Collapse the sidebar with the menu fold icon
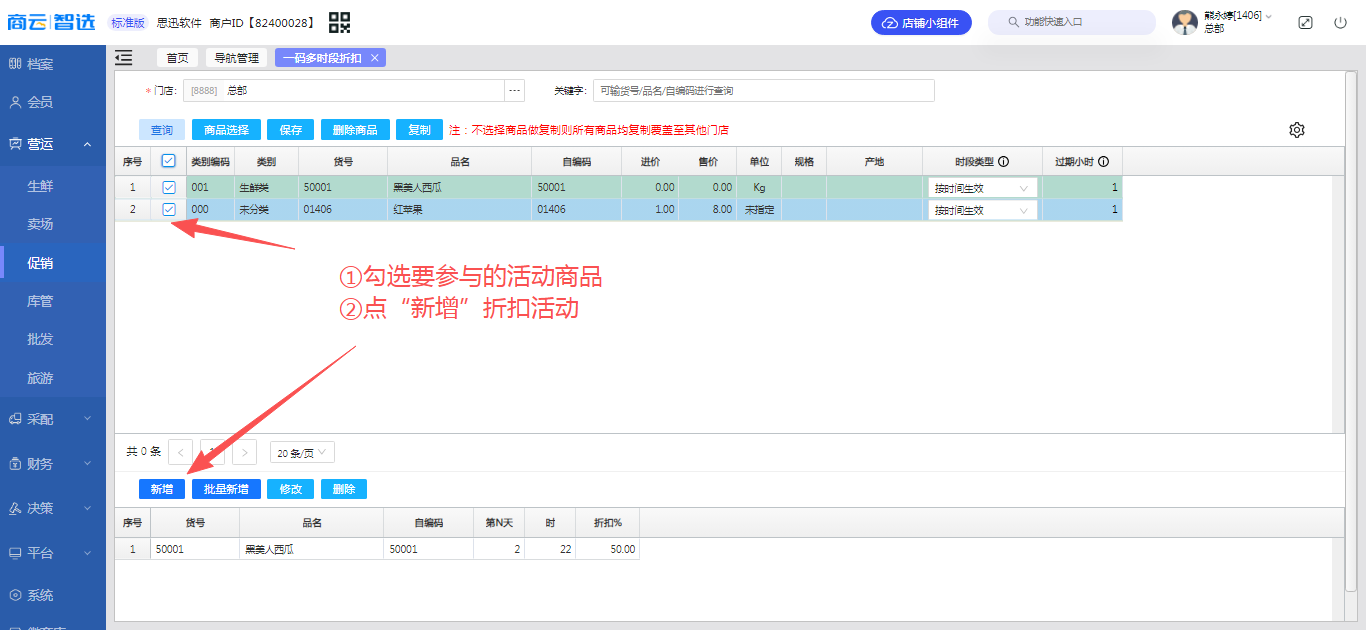 (124, 58)
